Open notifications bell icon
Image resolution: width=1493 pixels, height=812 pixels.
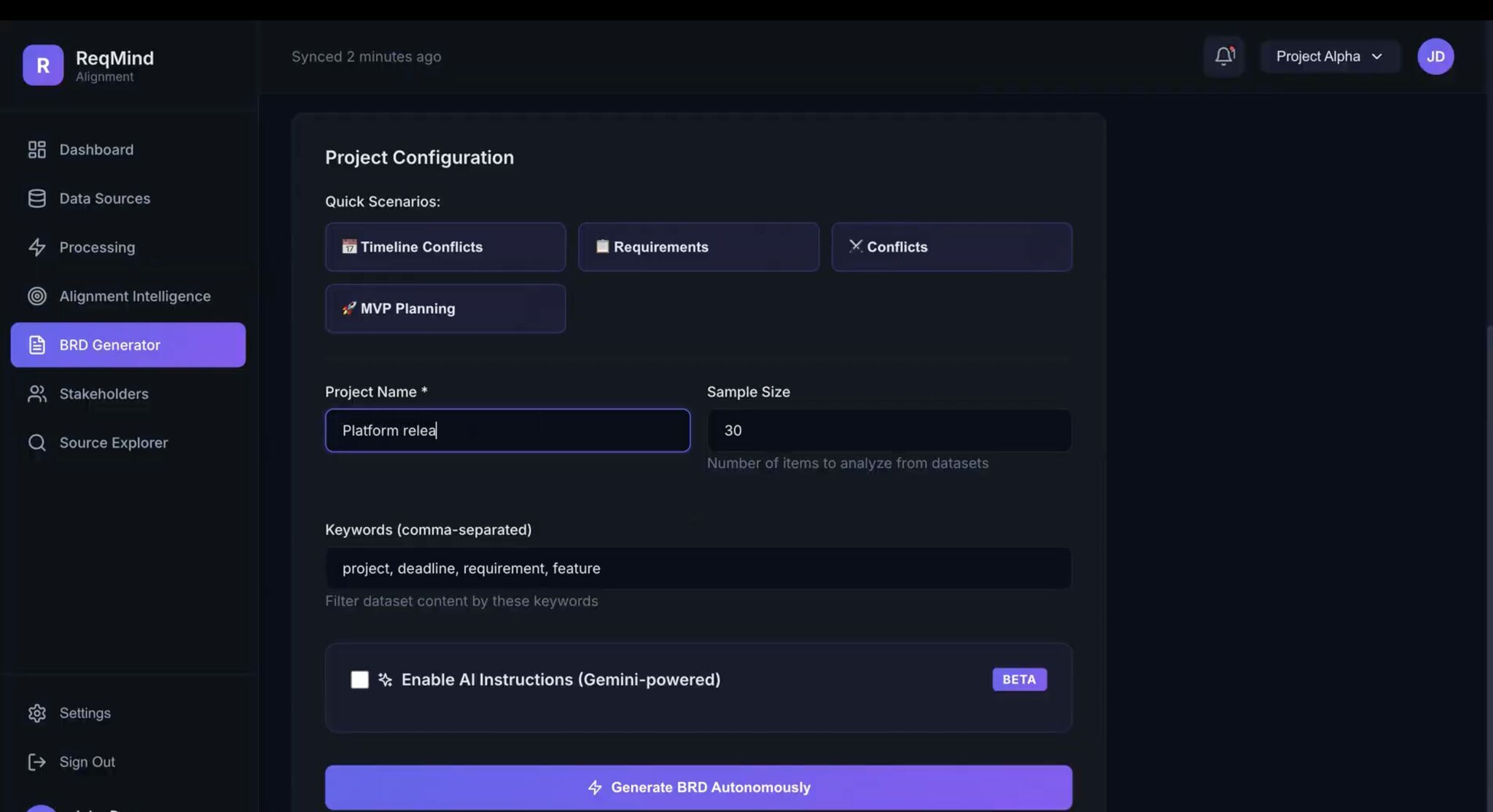[1224, 56]
